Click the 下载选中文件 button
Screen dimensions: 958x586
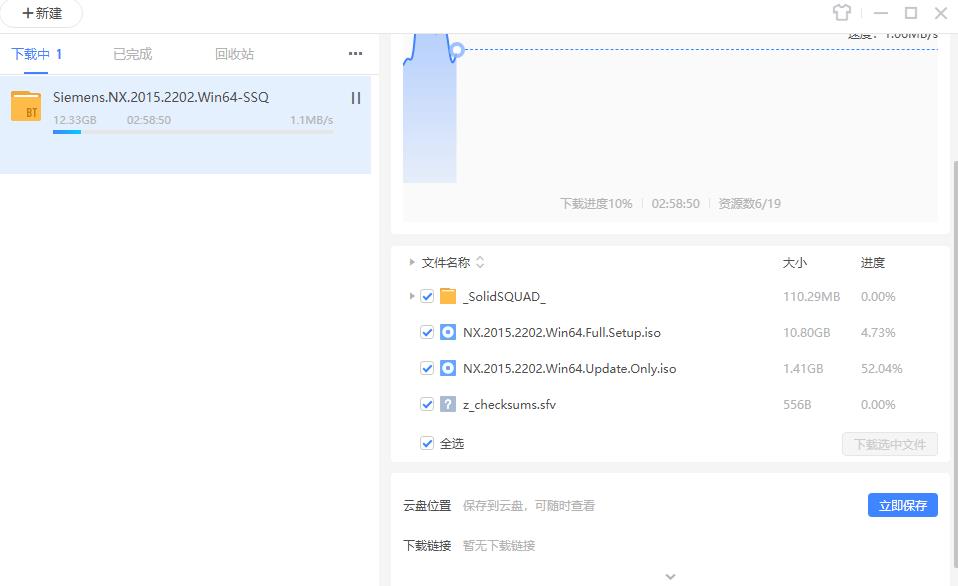click(890, 444)
